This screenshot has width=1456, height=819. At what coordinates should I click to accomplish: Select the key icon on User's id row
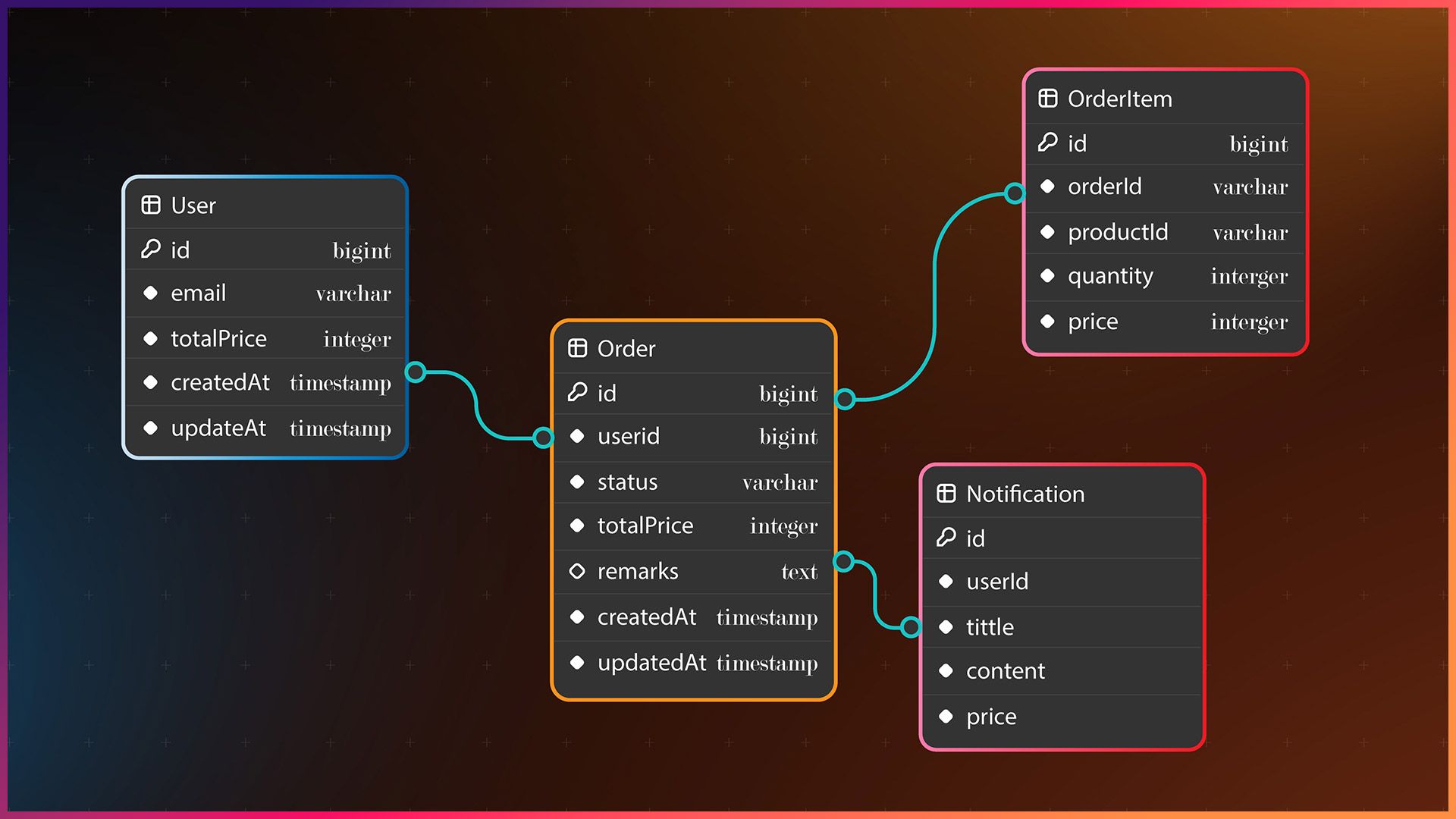(x=151, y=249)
